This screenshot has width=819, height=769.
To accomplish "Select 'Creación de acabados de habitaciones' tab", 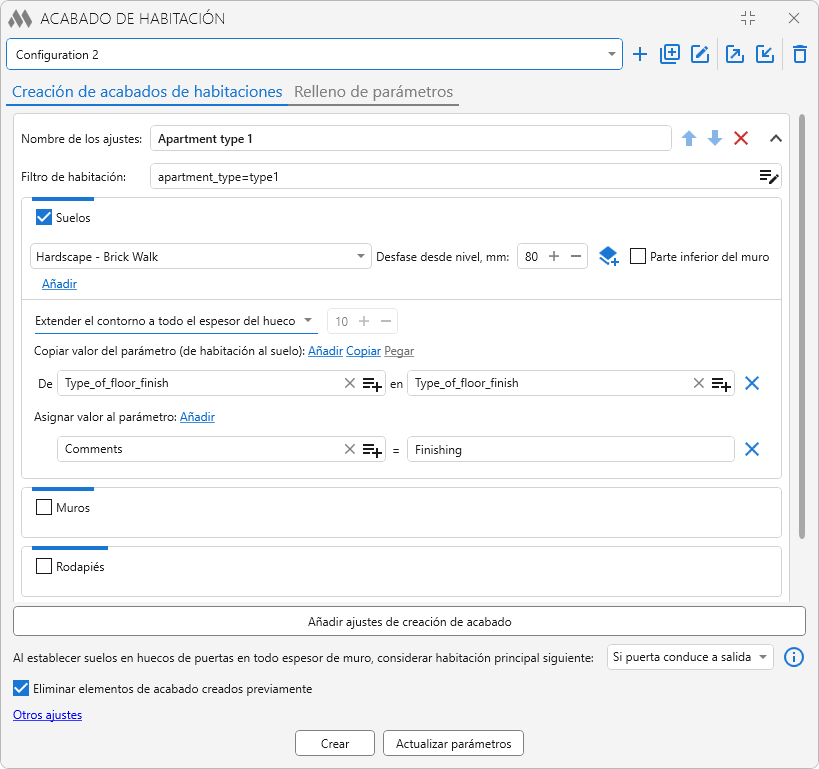I will [147, 92].
